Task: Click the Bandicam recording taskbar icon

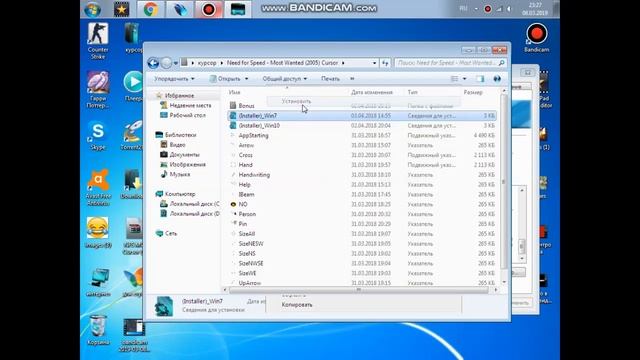Action: [208, 9]
